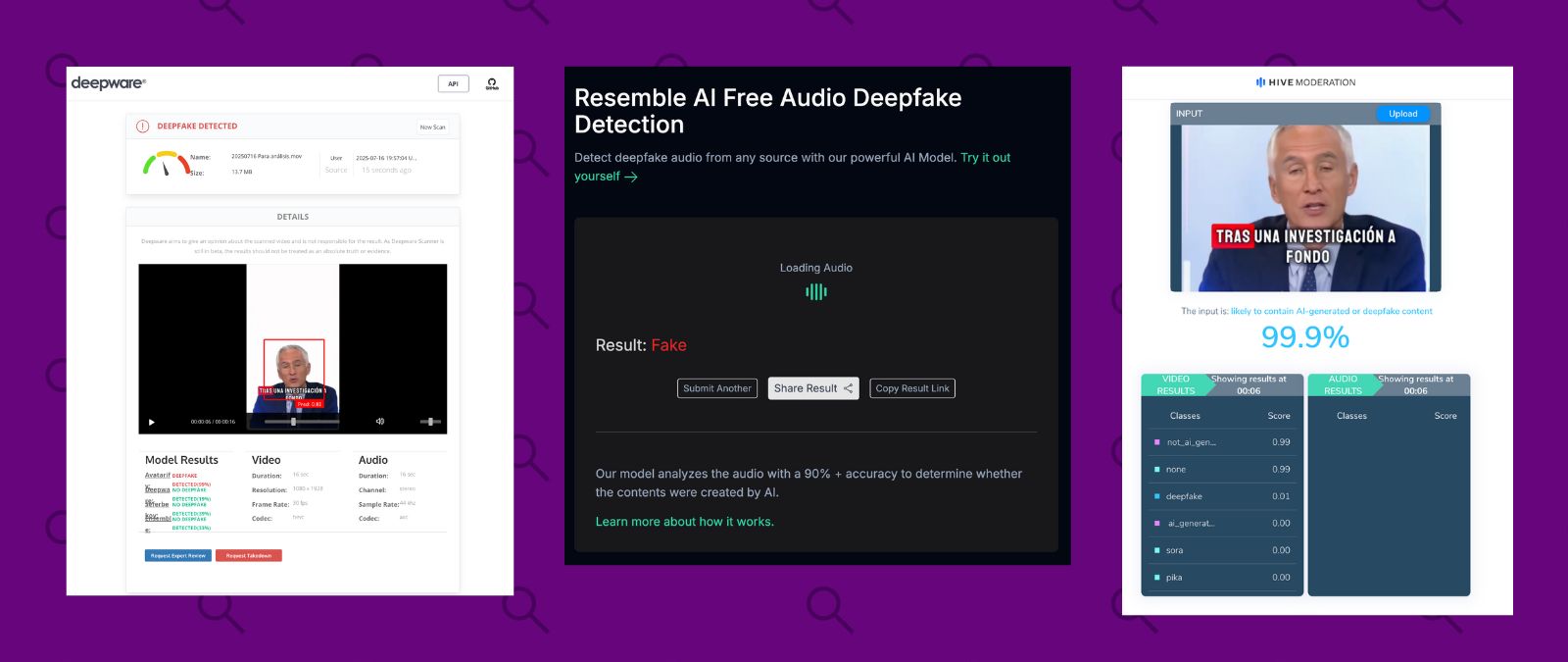Click the Share Result button
The image size is (1568, 662).
click(x=813, y=388)
